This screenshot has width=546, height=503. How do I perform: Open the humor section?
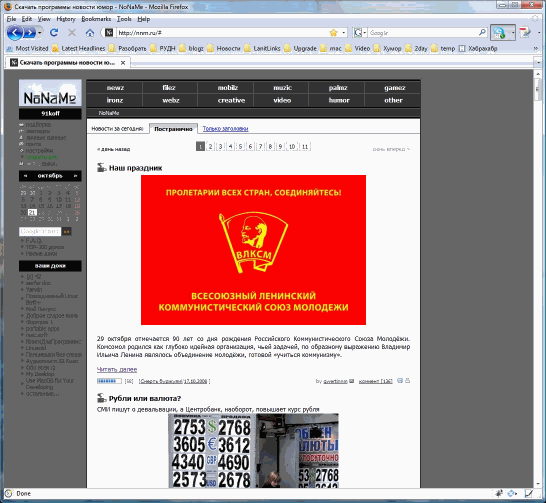coord(339,100)
